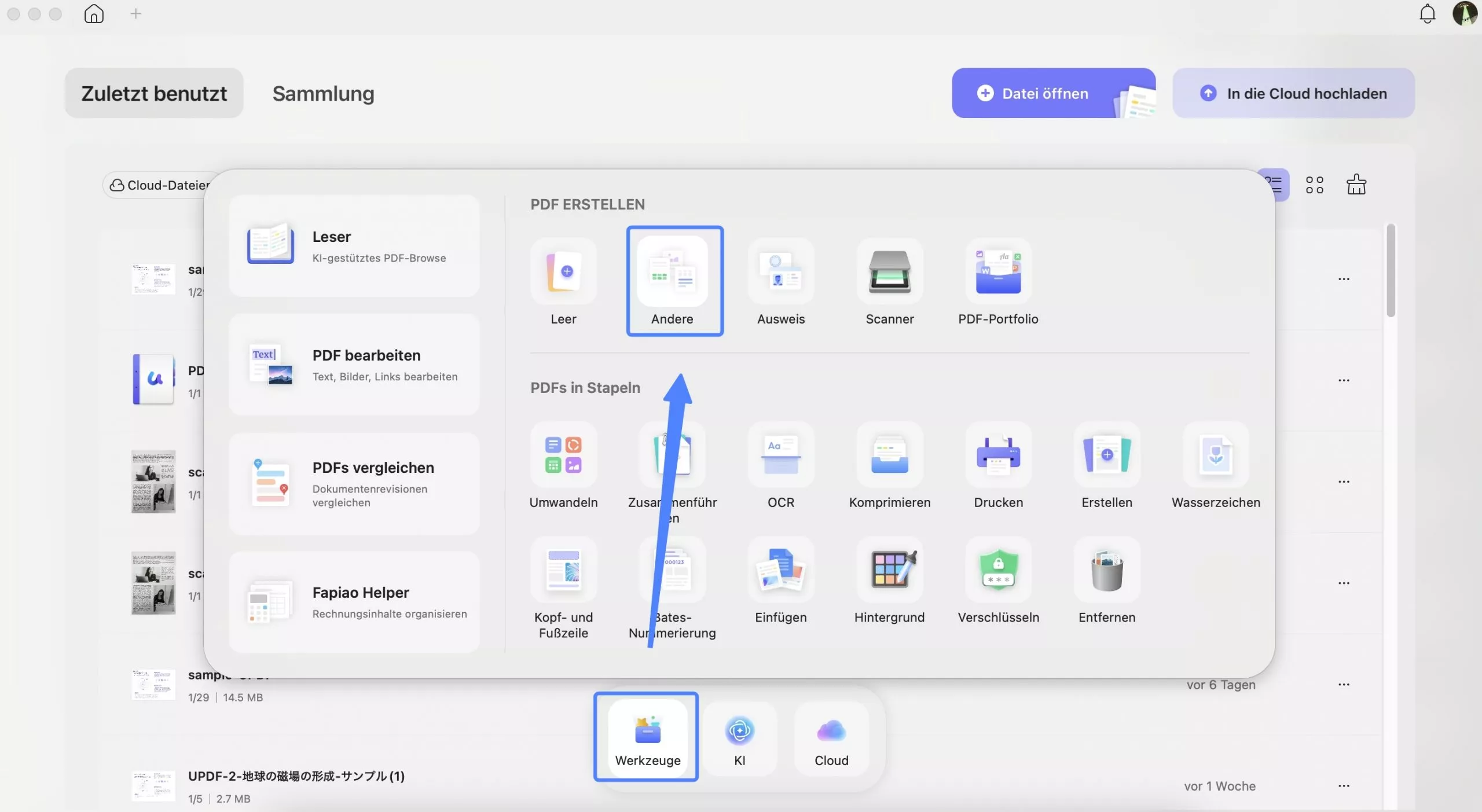Open the Verschlüsseln shield icon

point(998,570)
